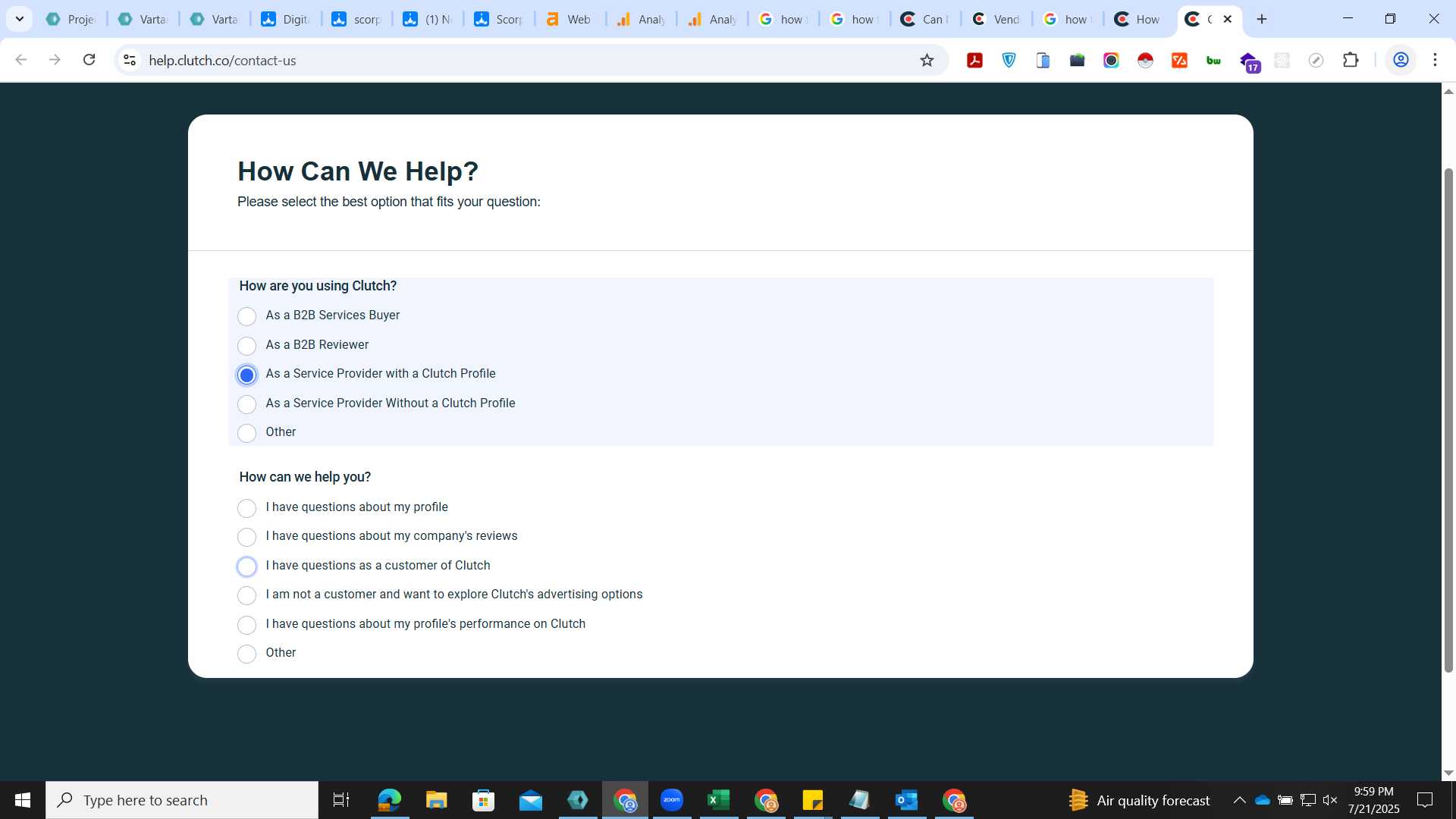Pick 'As a Service Provider Without a Clutch Profile'
Viewport: 1456px width, 819px height.
click(x=246, y=404)
